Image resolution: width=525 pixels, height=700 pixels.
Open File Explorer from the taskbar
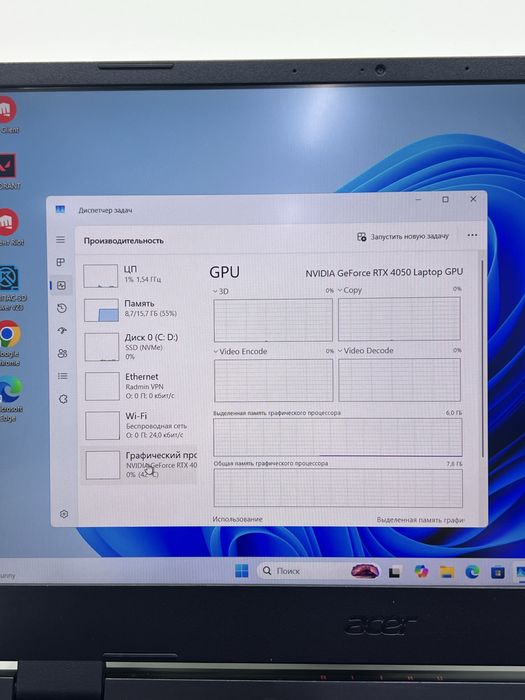(446, 571)
